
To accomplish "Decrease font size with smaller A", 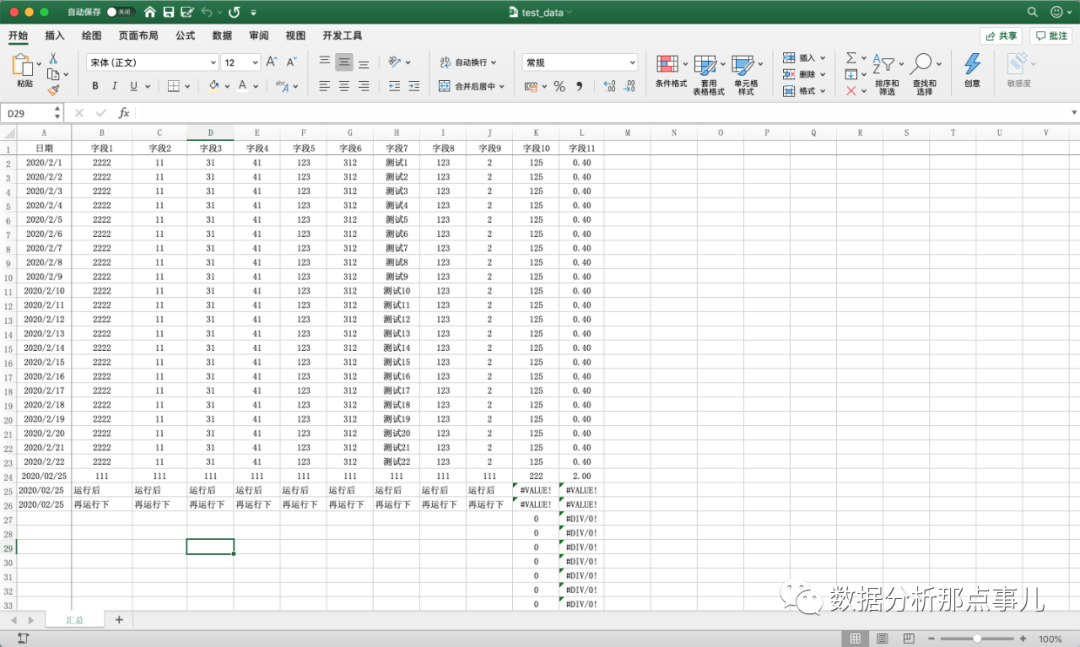I will [x=291, y=62].
